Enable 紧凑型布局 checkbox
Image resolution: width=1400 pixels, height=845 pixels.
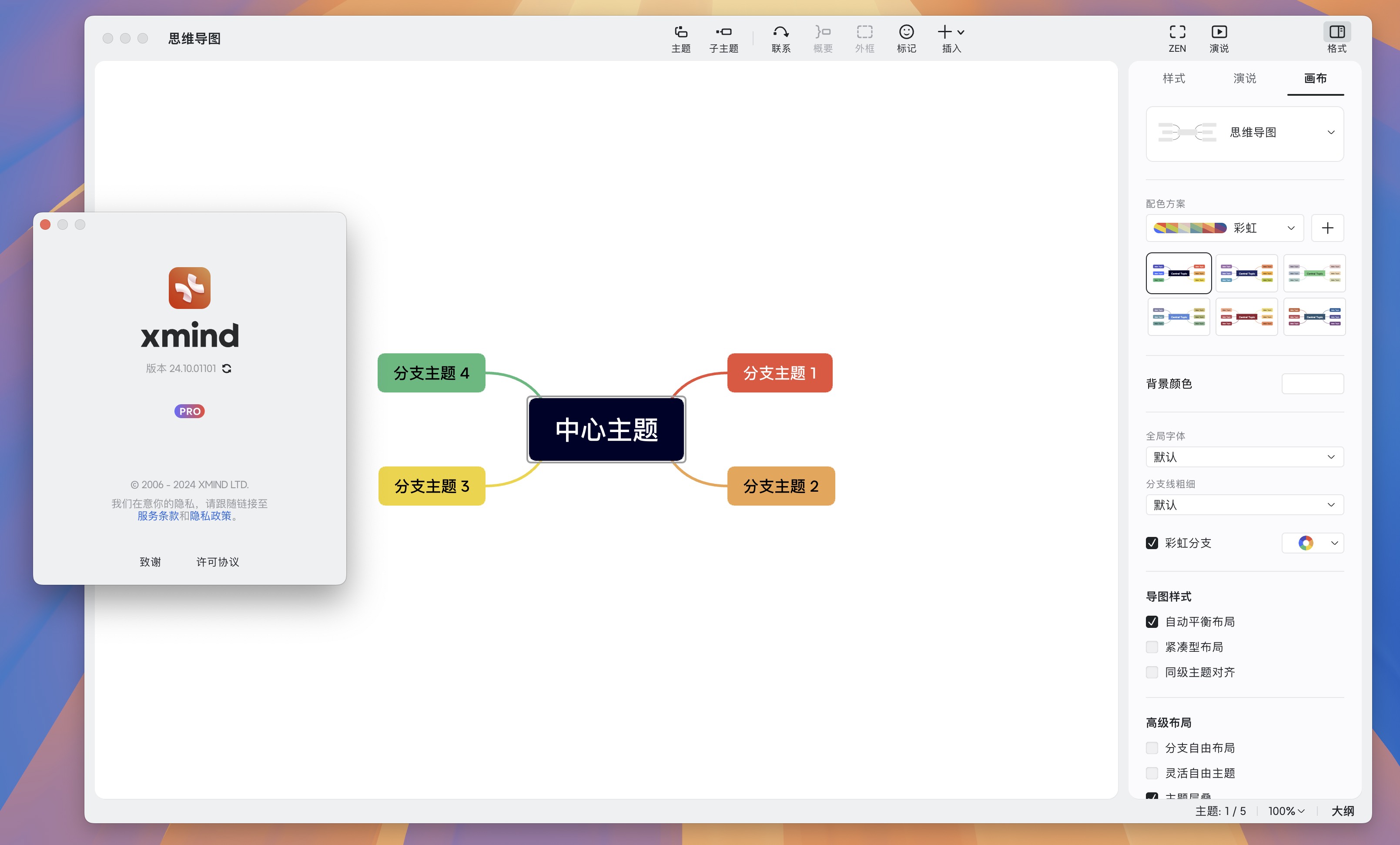(1152, 647)
